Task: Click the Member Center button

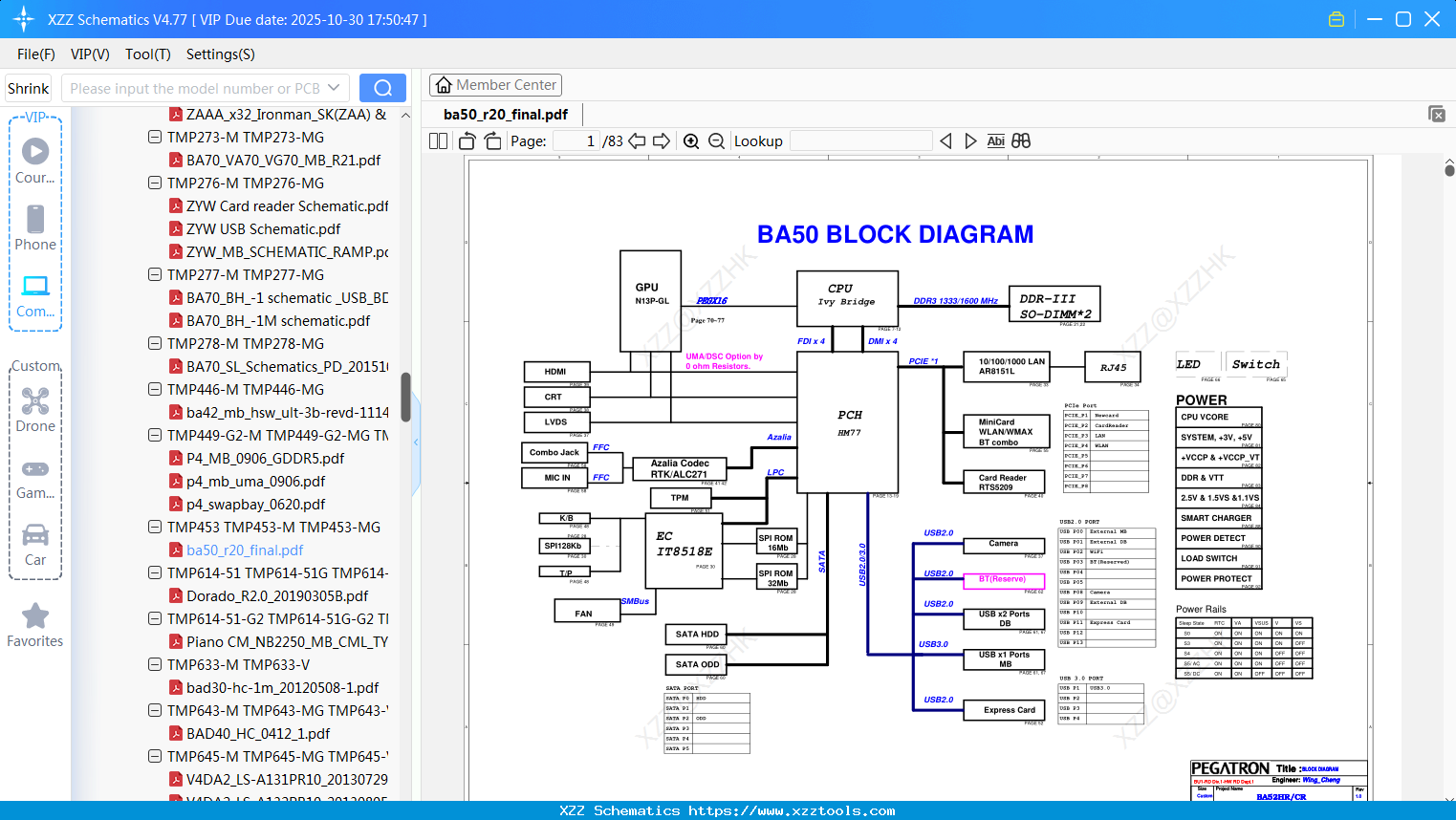Action: tap(495, 85)
